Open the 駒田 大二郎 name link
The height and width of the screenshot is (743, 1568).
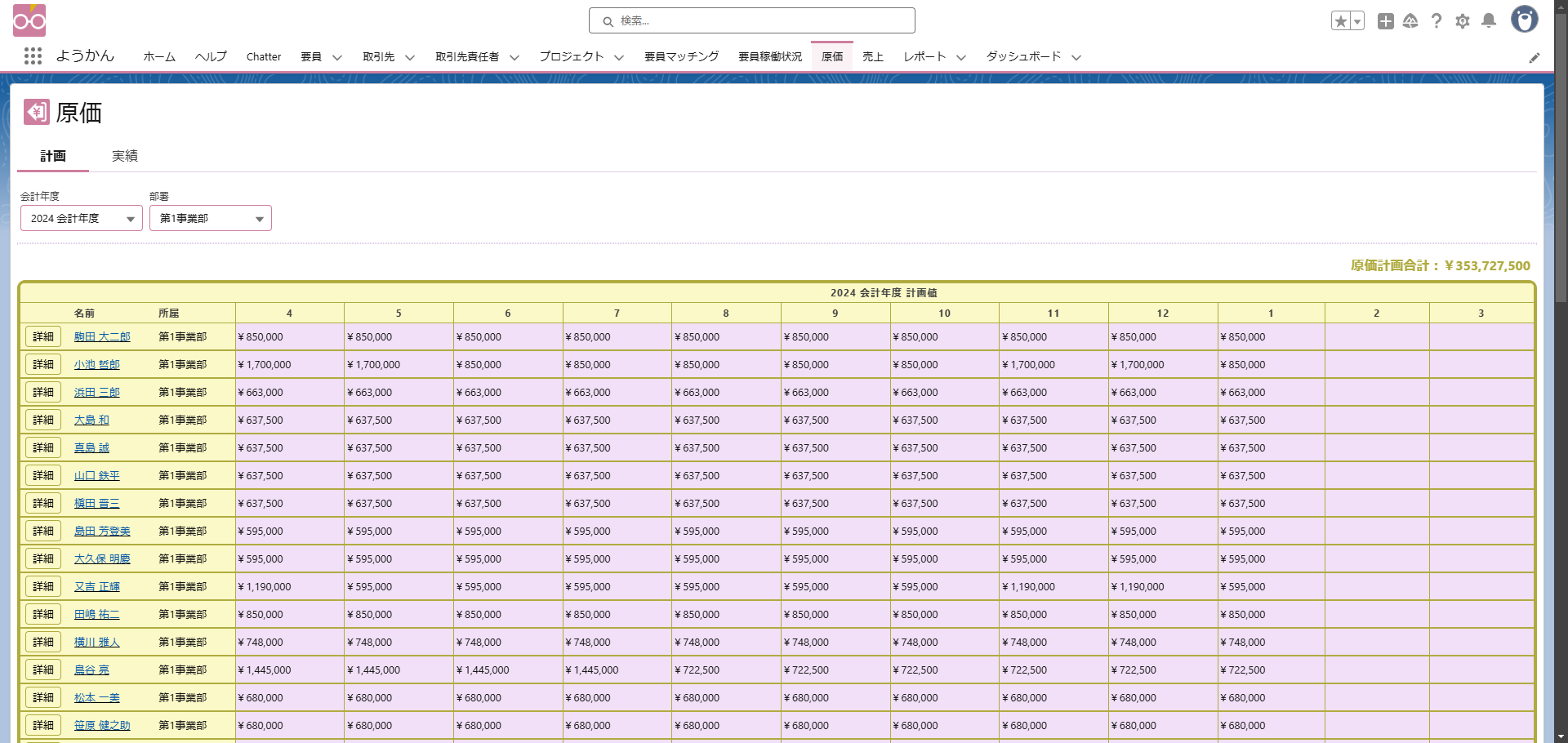click(102, 336)
